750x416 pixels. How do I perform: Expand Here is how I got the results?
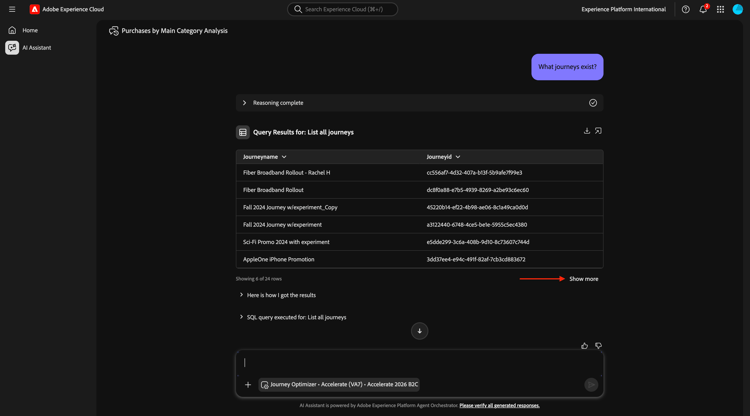(277, 295)
